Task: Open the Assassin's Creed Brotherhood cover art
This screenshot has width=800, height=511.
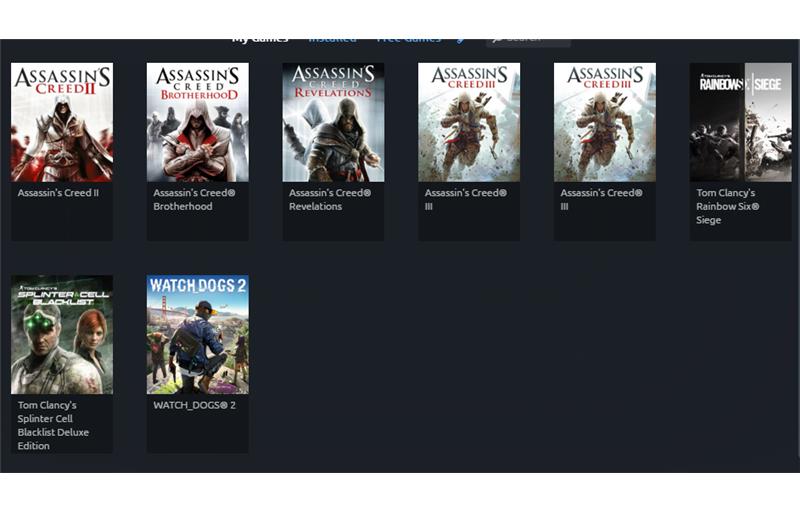Action: pyautogui.click(x=197, y=122)
